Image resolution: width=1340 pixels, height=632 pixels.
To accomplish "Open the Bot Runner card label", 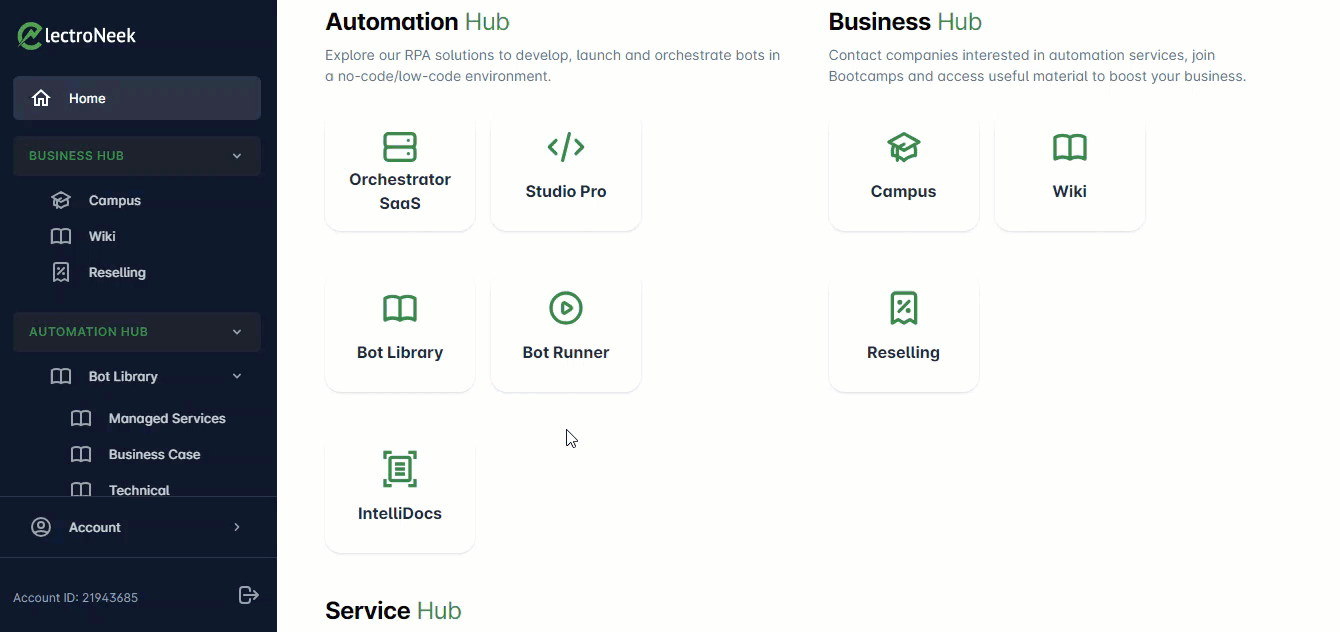I will [566, 352].
